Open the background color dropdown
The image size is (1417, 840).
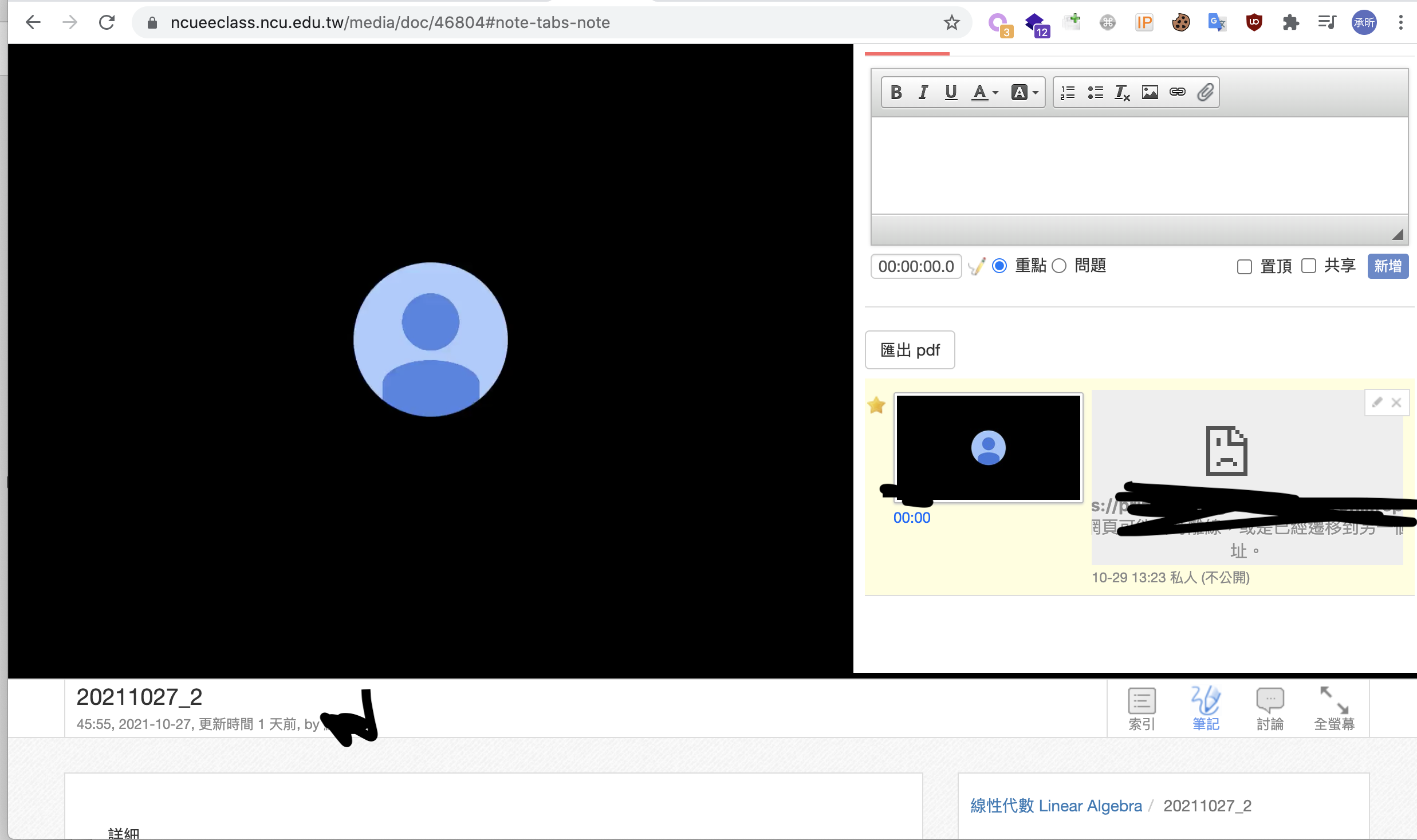pos(1025,92)
